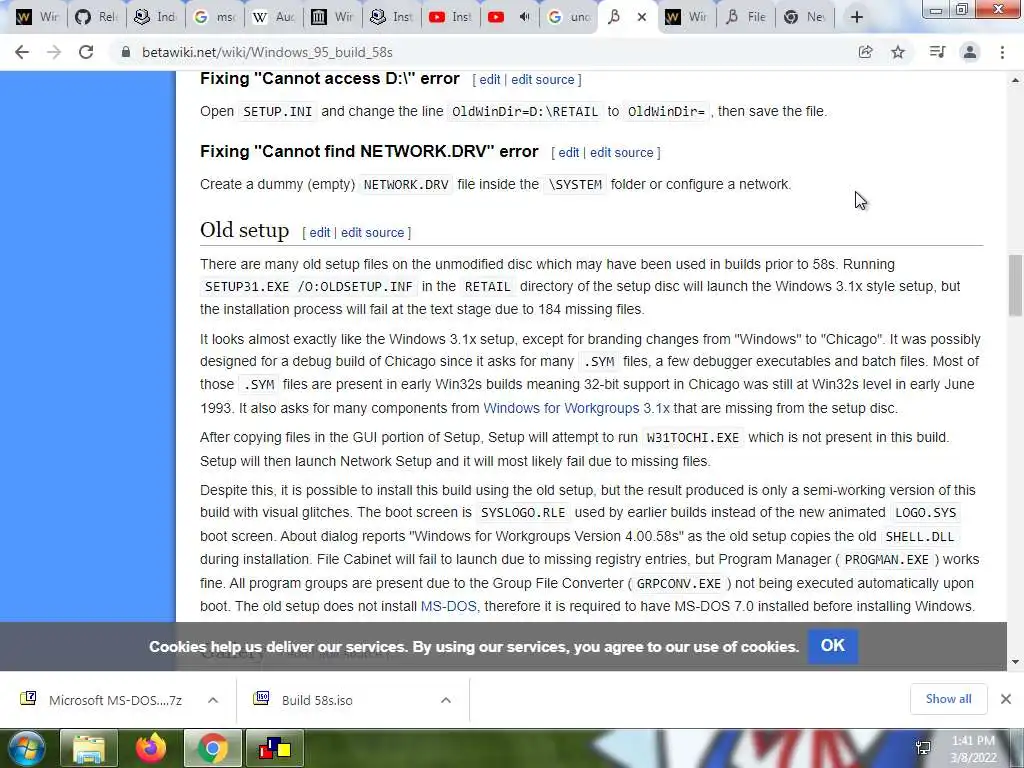Click the 'SYSLOGO.RLE' code text
The image size is (1024, 768).
(x=522, y=513)
